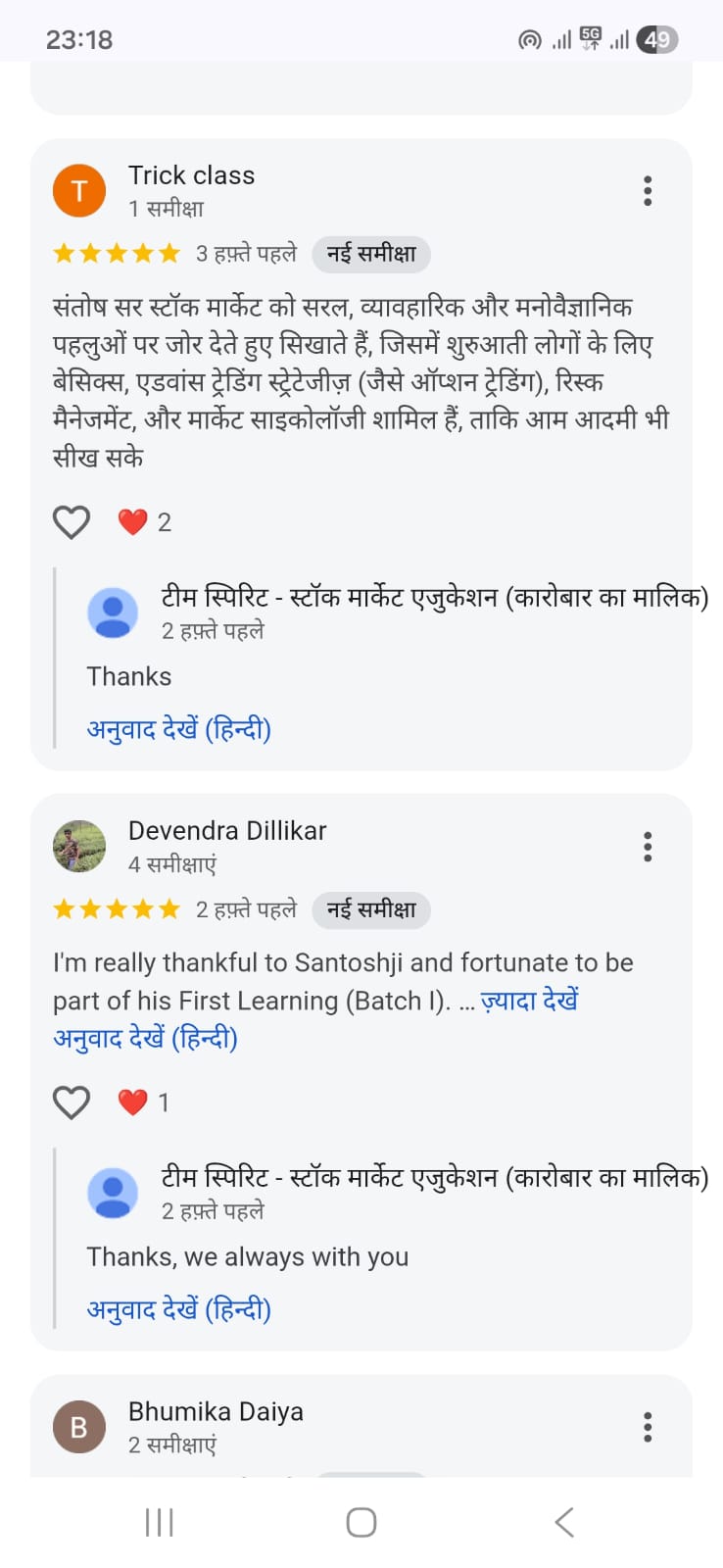Tap the Android home navigation button
The width and height of the screenshot is (723, 1568).
[361, 1522]
